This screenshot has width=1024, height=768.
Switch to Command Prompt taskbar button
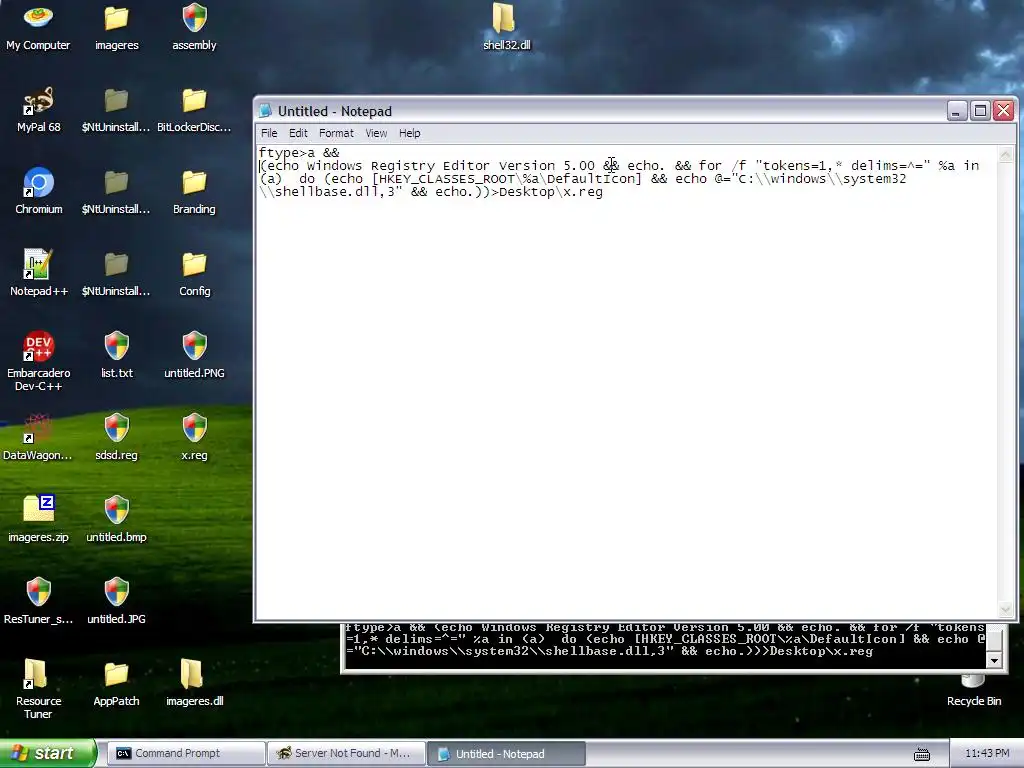coord(185,753)
